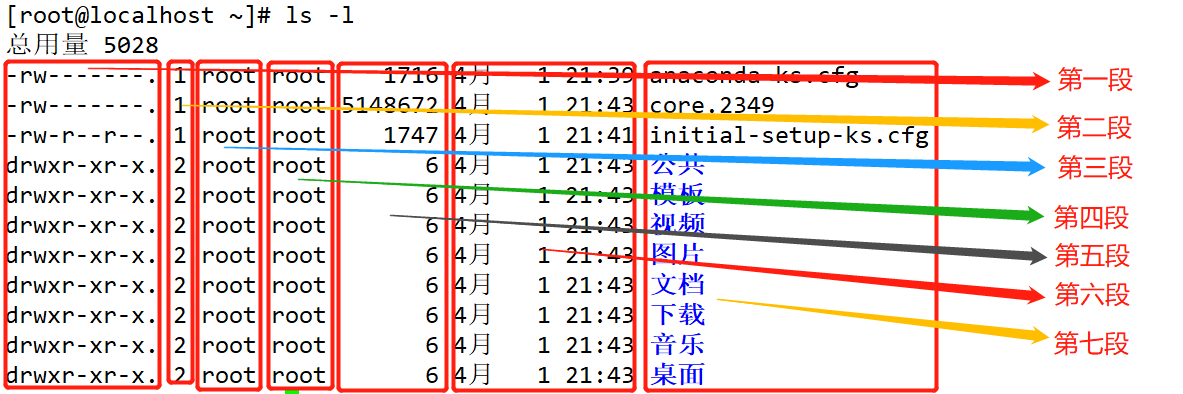The image size is (1183, 394).
Task: Click the 图片 directory name
Action: point(678,254)
